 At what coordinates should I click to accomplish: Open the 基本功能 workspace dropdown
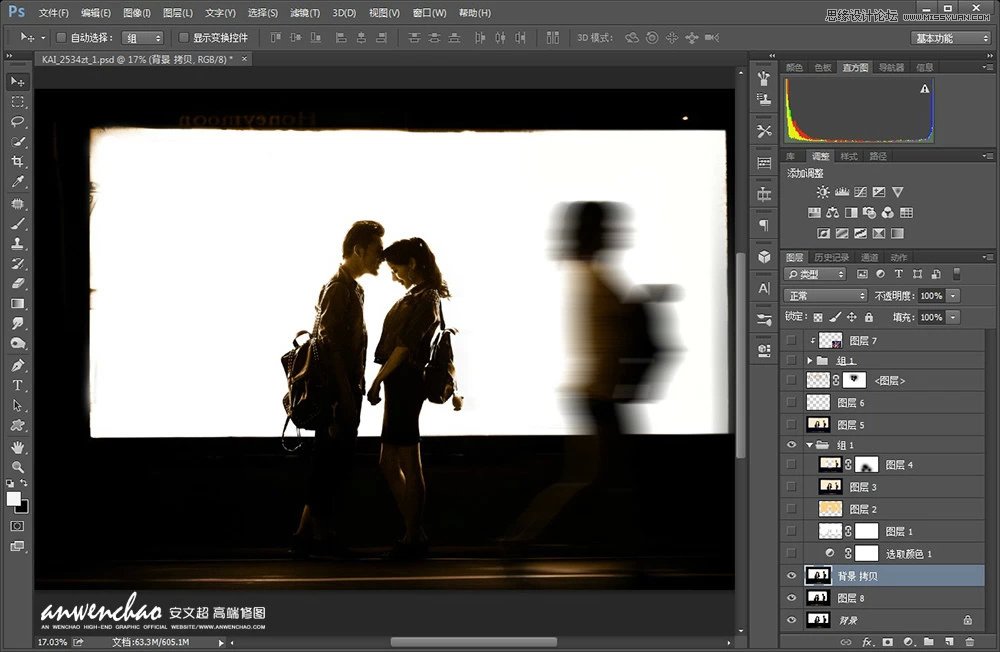(950, 38)
